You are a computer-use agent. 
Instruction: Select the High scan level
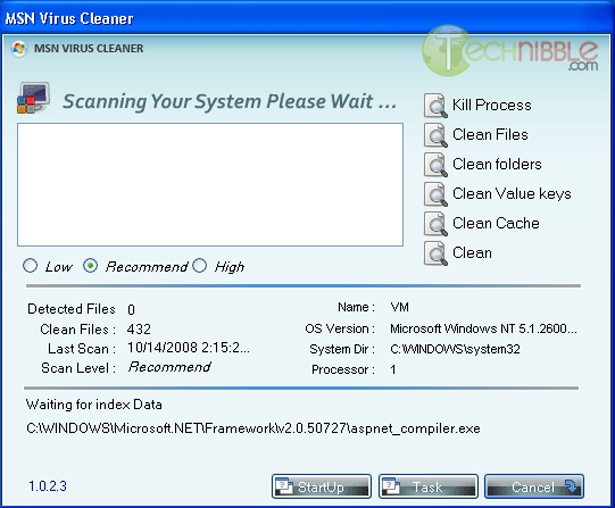click(x=199, y=266)
